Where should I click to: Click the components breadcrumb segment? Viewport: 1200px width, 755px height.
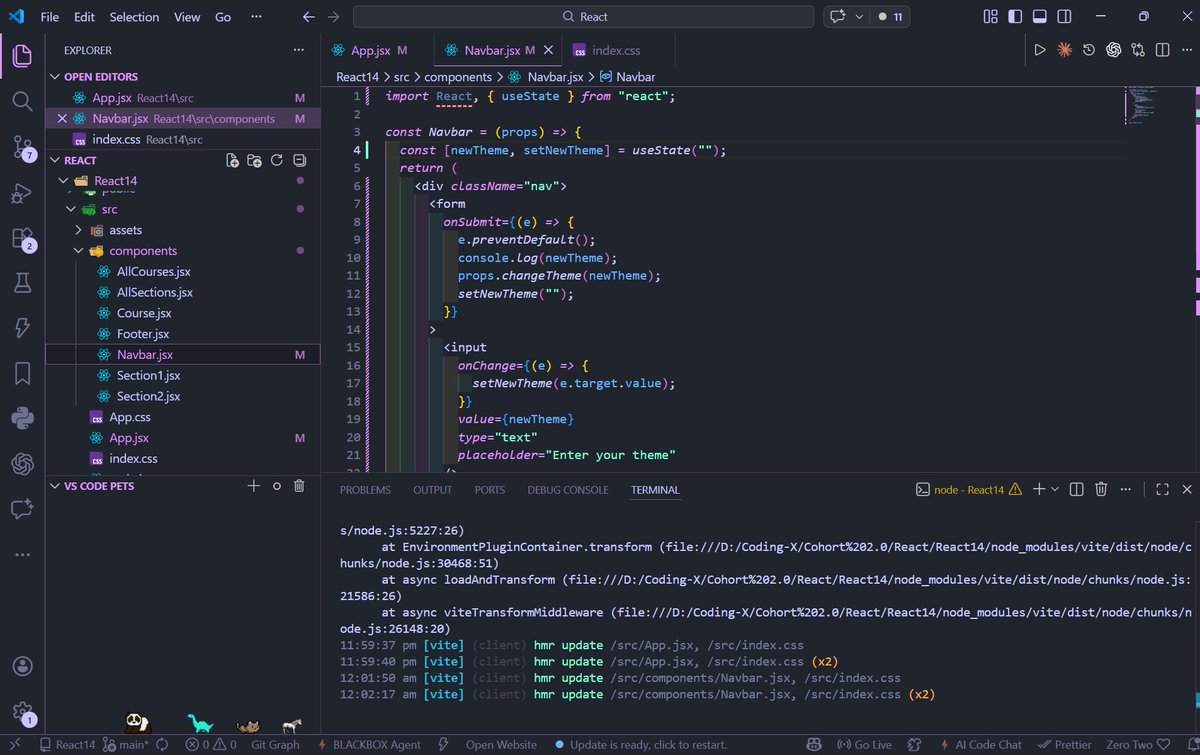coord(458,77)
